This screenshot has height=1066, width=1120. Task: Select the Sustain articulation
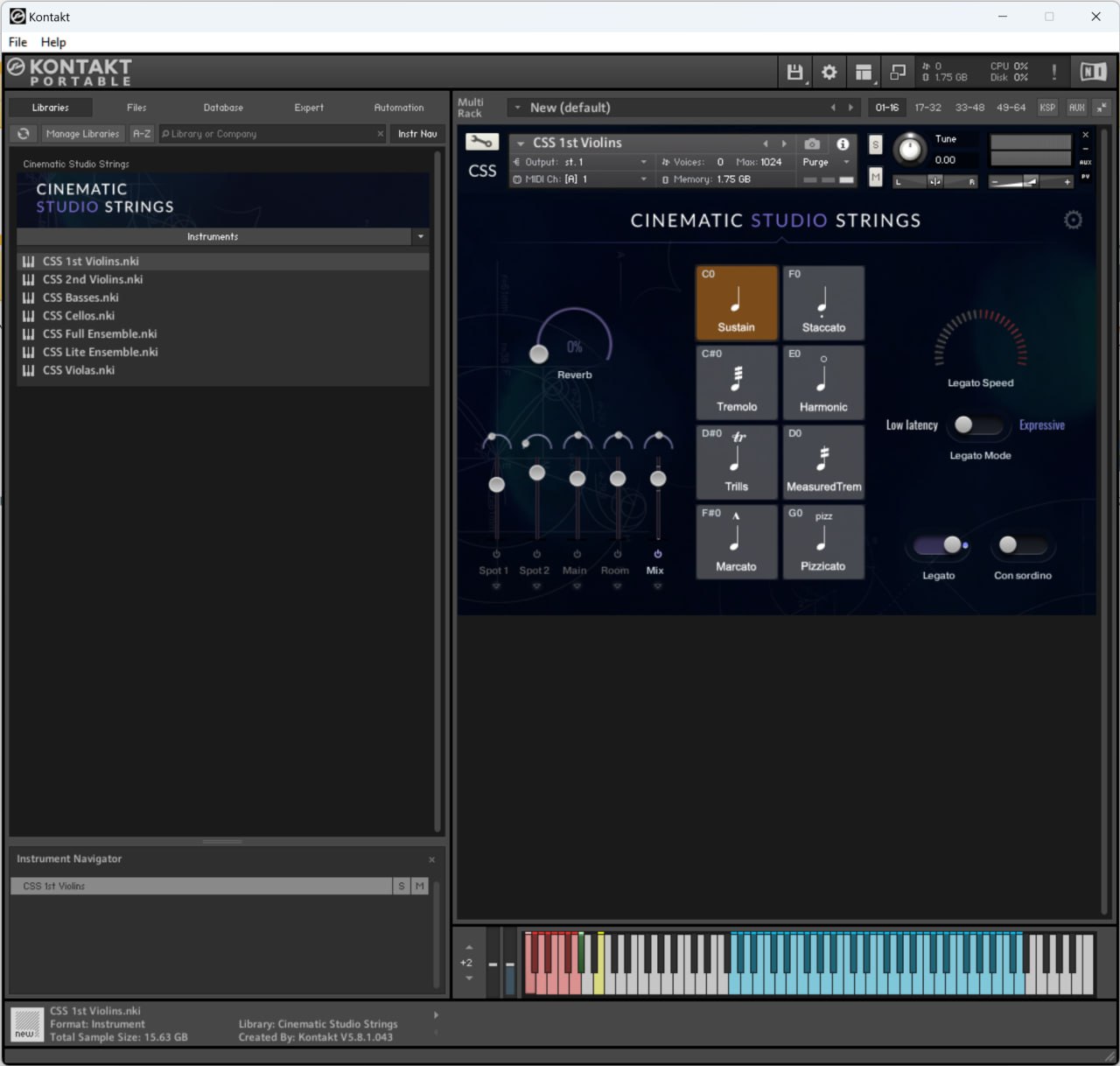[737, 303]
